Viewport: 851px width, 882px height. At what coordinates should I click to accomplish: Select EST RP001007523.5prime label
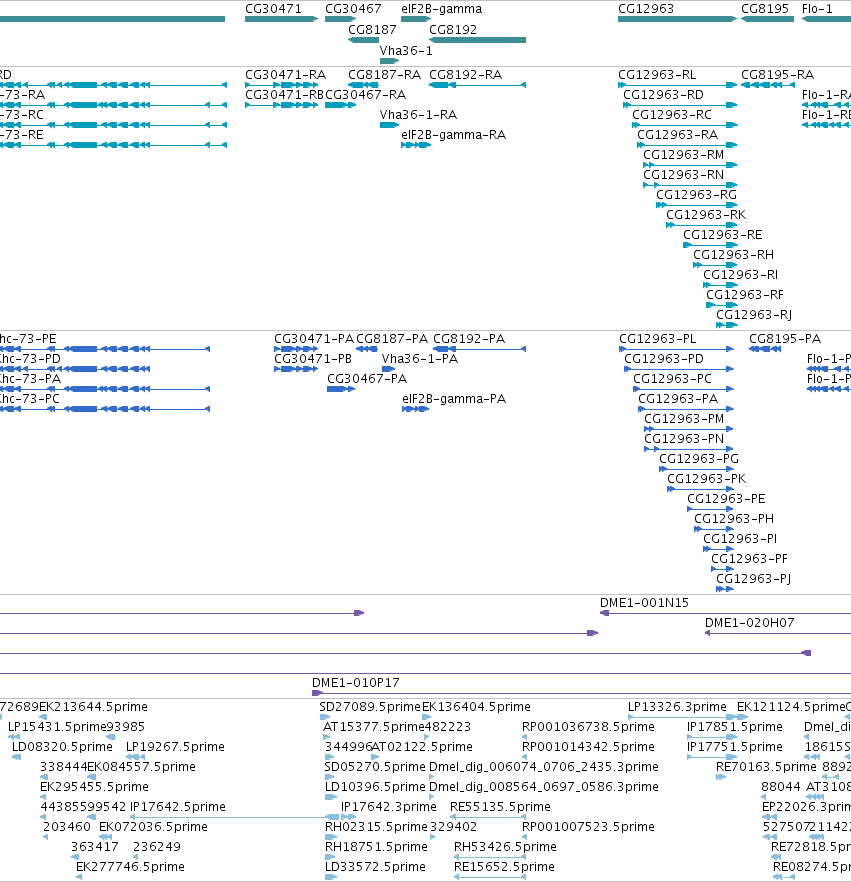pos(588,827)
